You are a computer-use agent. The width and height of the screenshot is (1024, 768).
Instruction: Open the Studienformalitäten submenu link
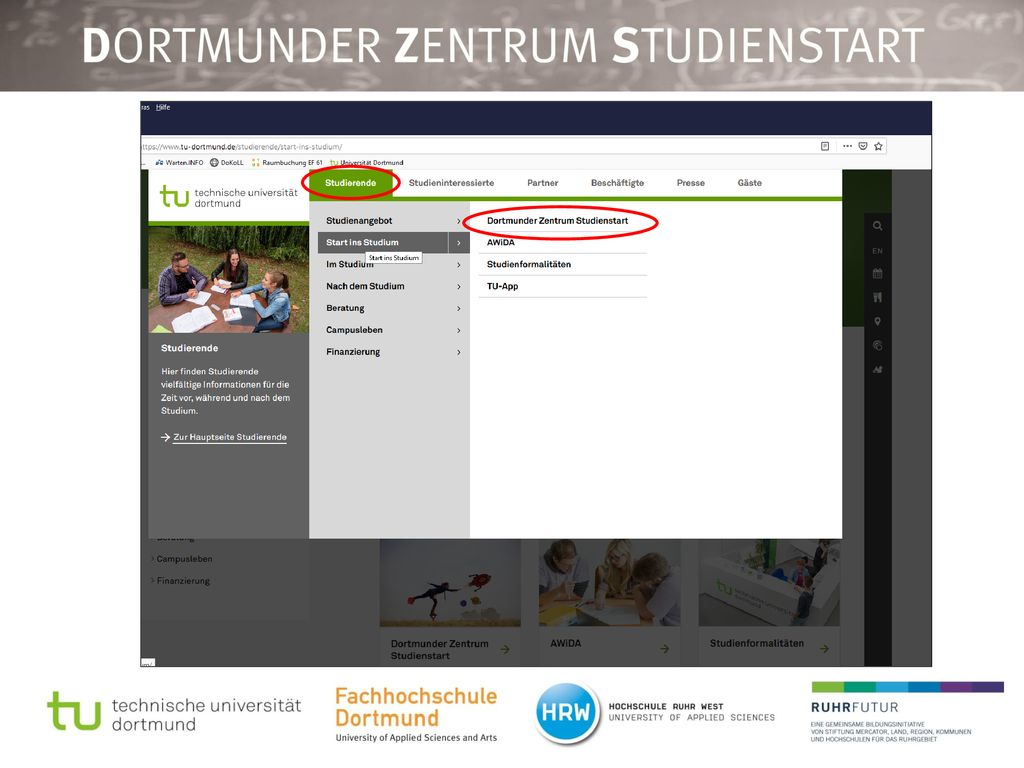[x=529, y=264]
